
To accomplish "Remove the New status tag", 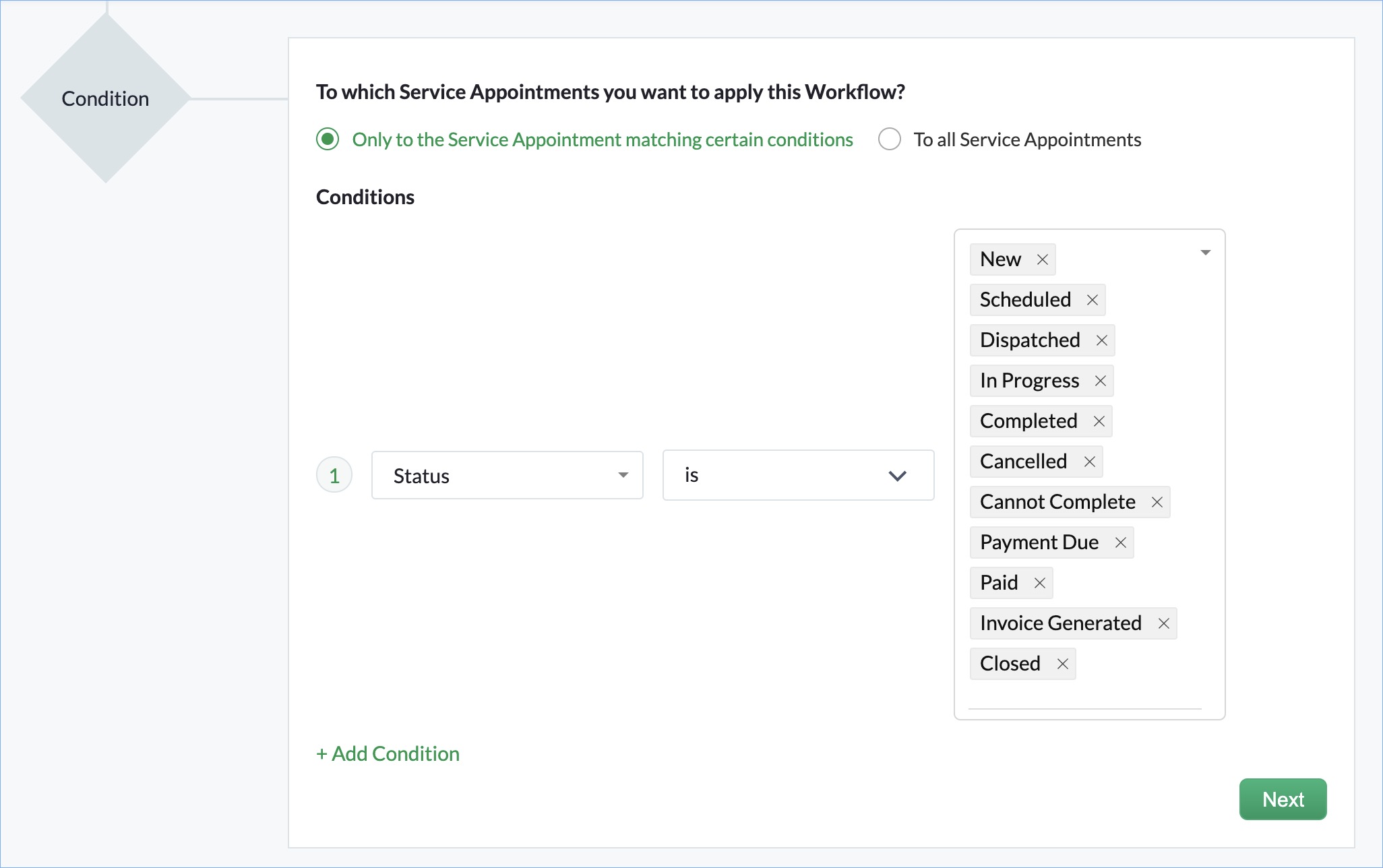I will [1042, 259].
